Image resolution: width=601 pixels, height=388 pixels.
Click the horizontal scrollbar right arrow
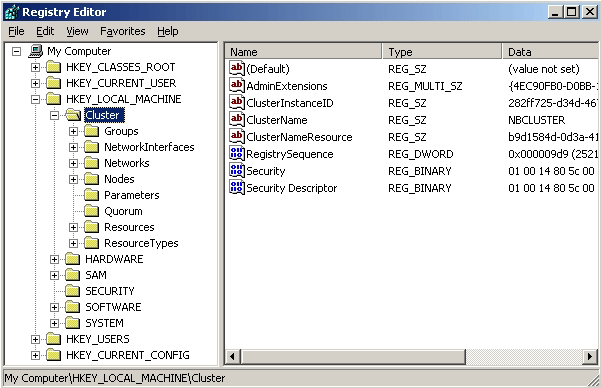pyautogui.click(x=590, y=357)
